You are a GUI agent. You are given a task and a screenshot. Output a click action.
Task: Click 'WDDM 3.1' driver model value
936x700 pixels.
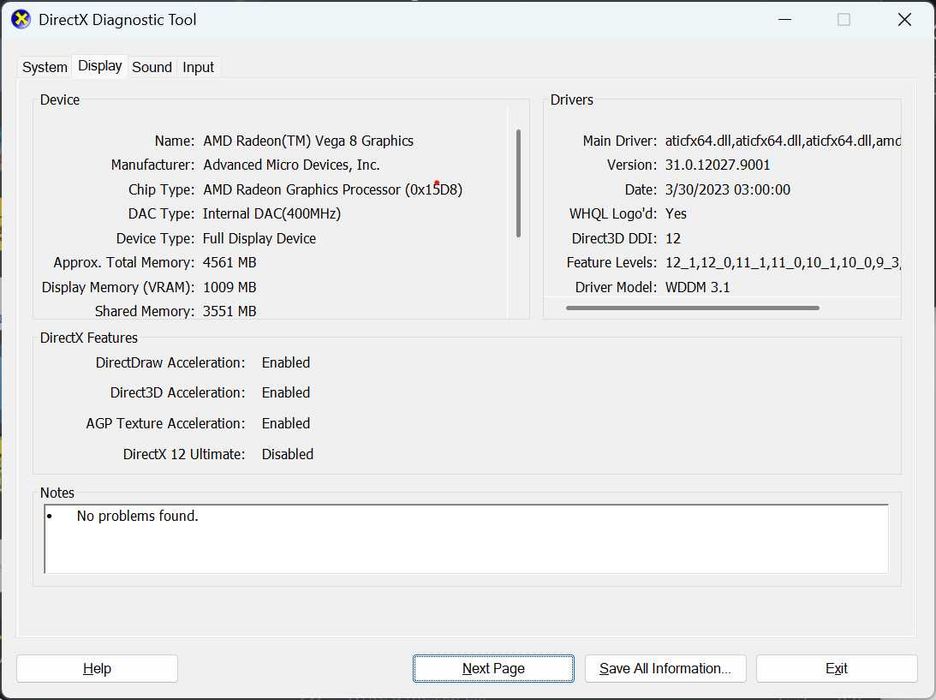pos(697,288)
